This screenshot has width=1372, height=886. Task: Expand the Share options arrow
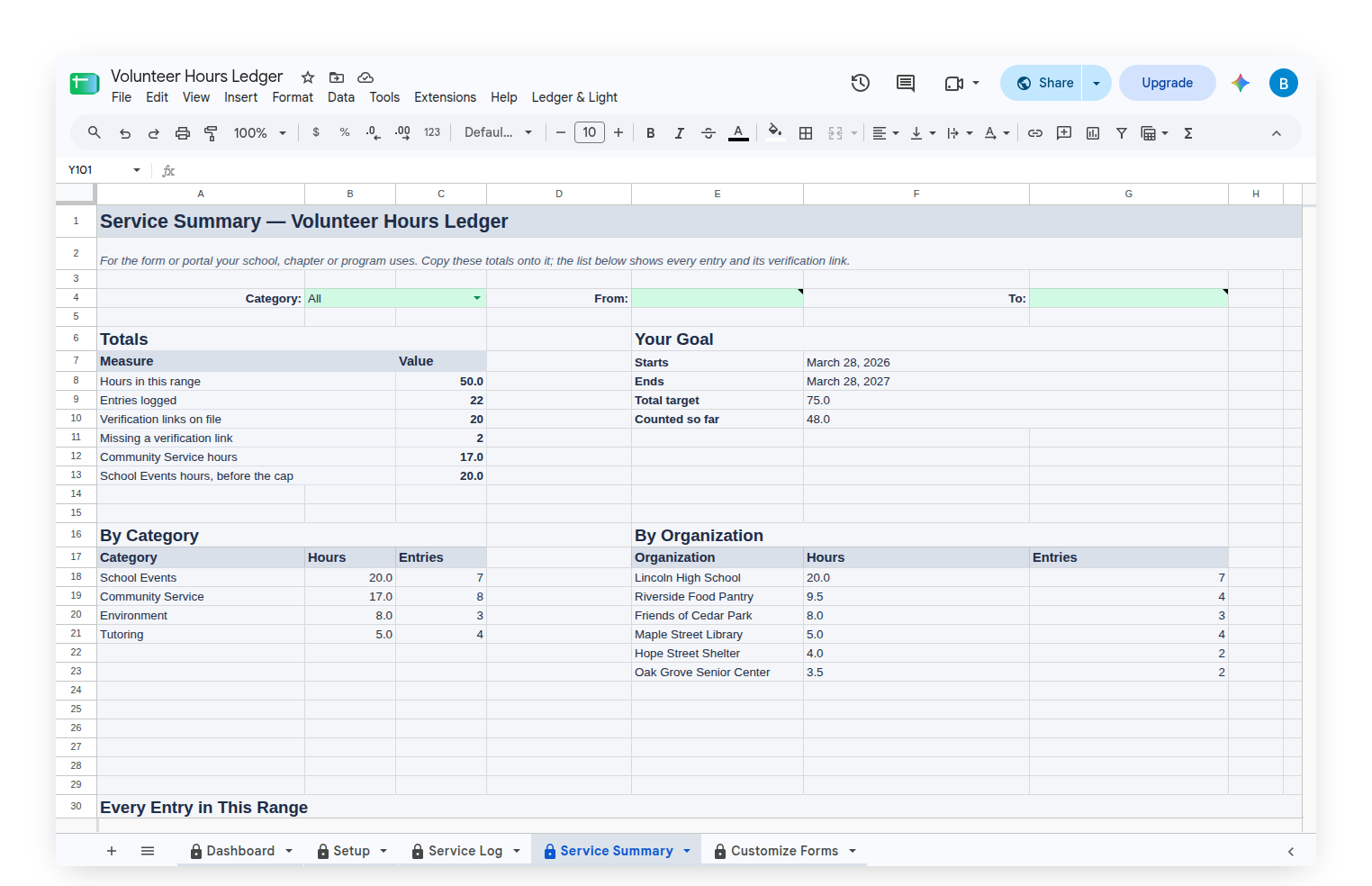pos(1097,83)
